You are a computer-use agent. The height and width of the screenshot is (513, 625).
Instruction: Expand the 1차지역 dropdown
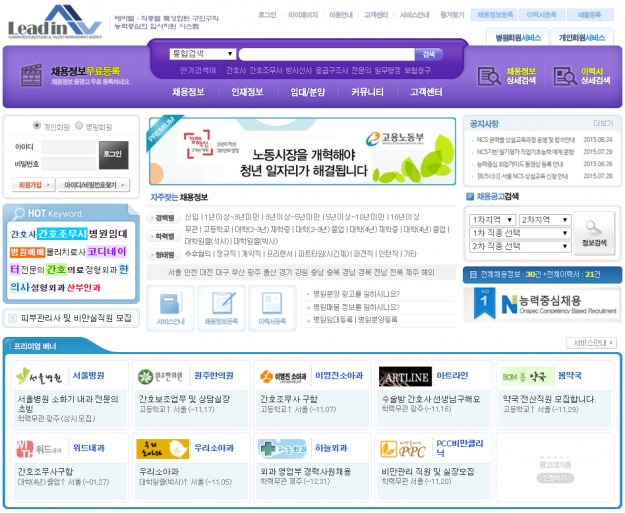[x=492, y=219]
